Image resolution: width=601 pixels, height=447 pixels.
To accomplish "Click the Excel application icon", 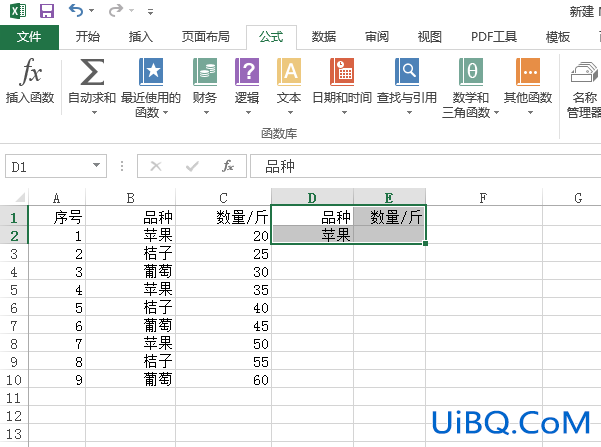I will pos(18,10).
